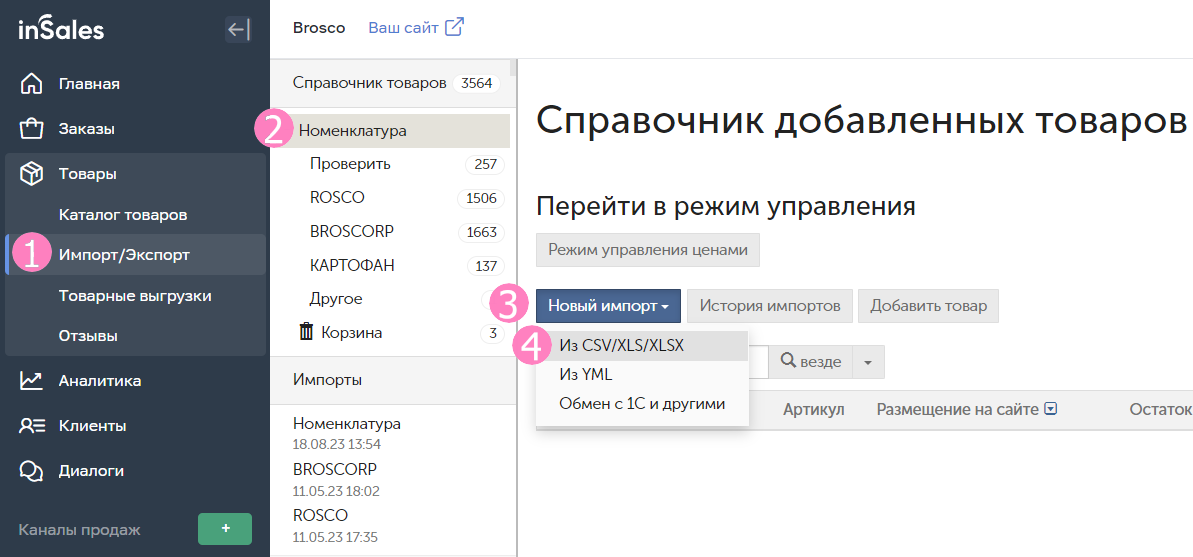Click the Каналы продаж label
This screenshot has width=1193, height=557.
tap(79, 530)
